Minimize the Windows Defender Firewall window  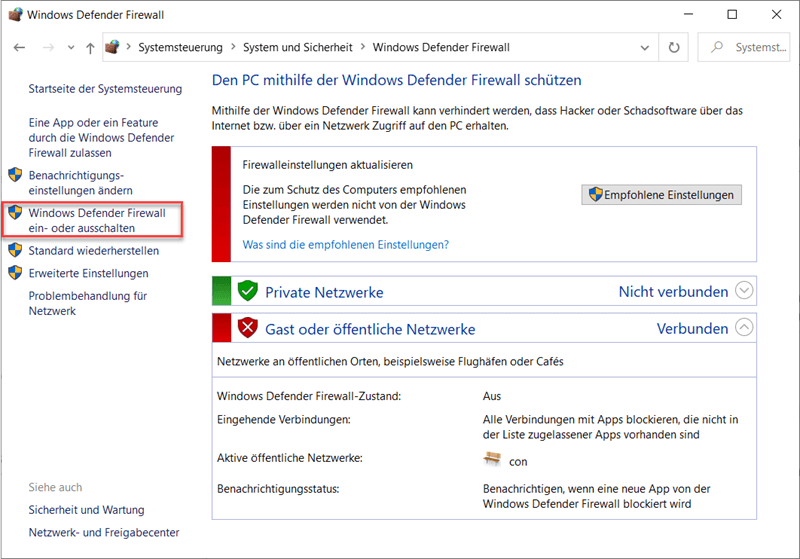coord(688,14)
